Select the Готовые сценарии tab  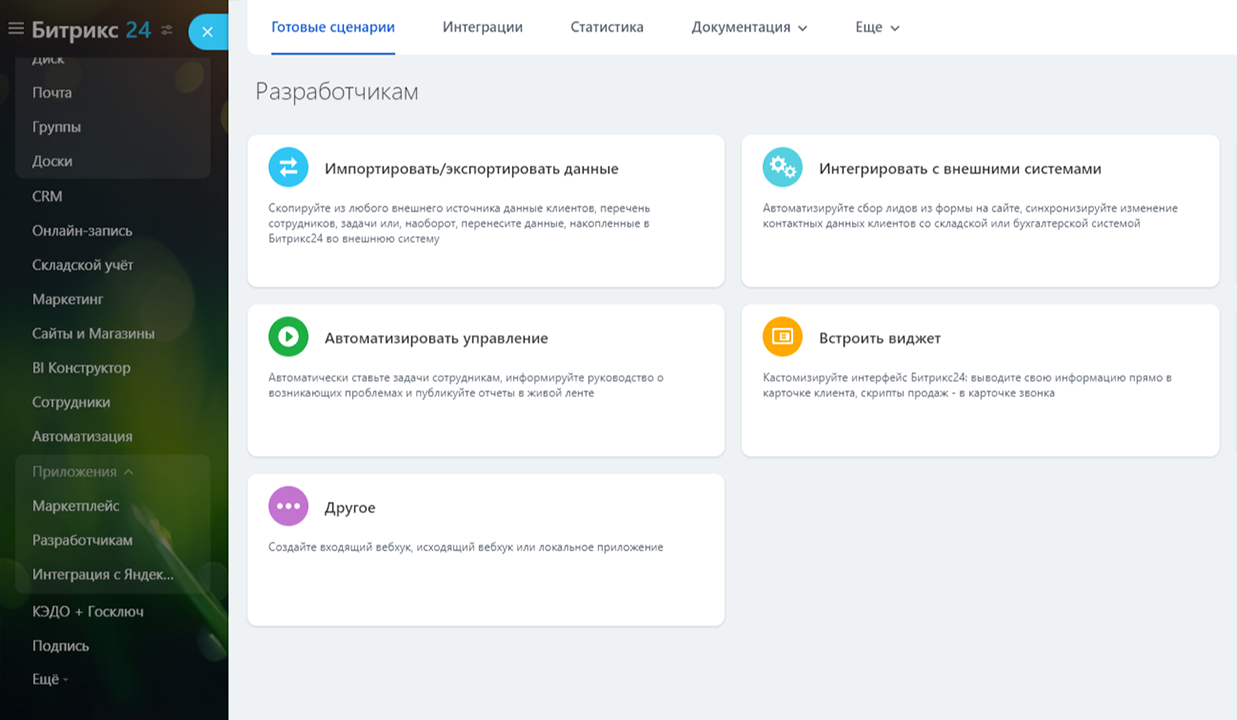click(333, 27)
